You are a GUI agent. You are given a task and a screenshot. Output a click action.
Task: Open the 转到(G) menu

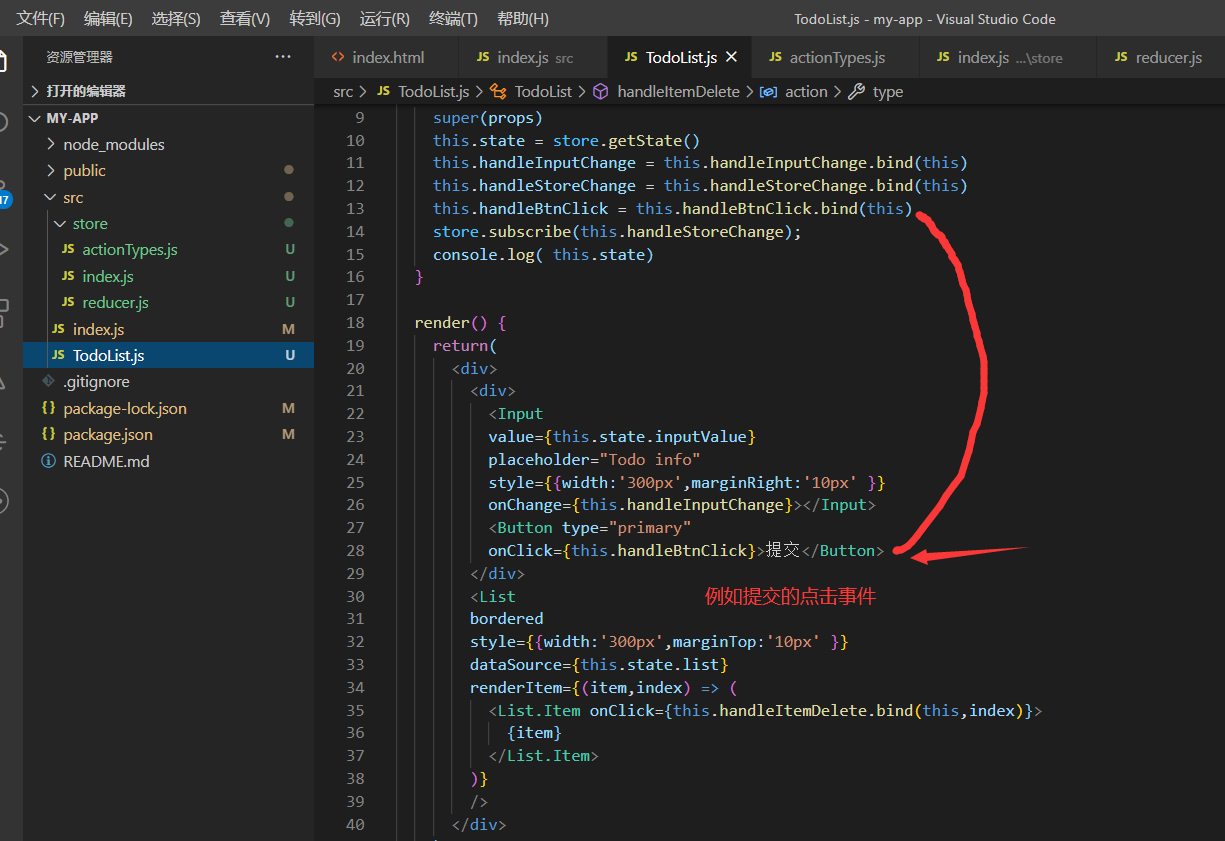pos(315,19)
